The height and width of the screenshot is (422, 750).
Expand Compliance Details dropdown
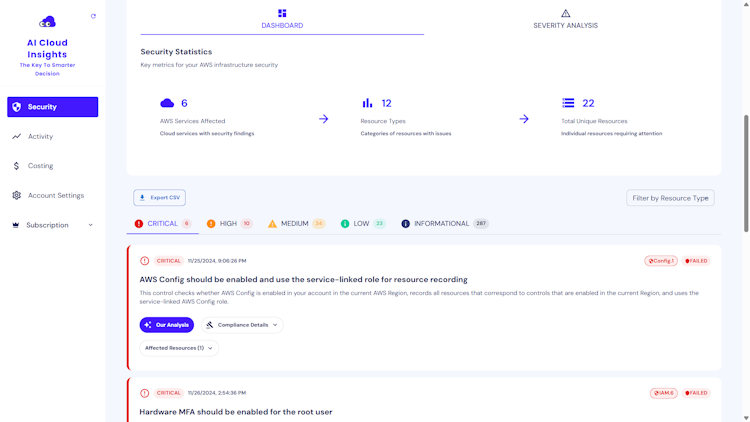[242, 325]
